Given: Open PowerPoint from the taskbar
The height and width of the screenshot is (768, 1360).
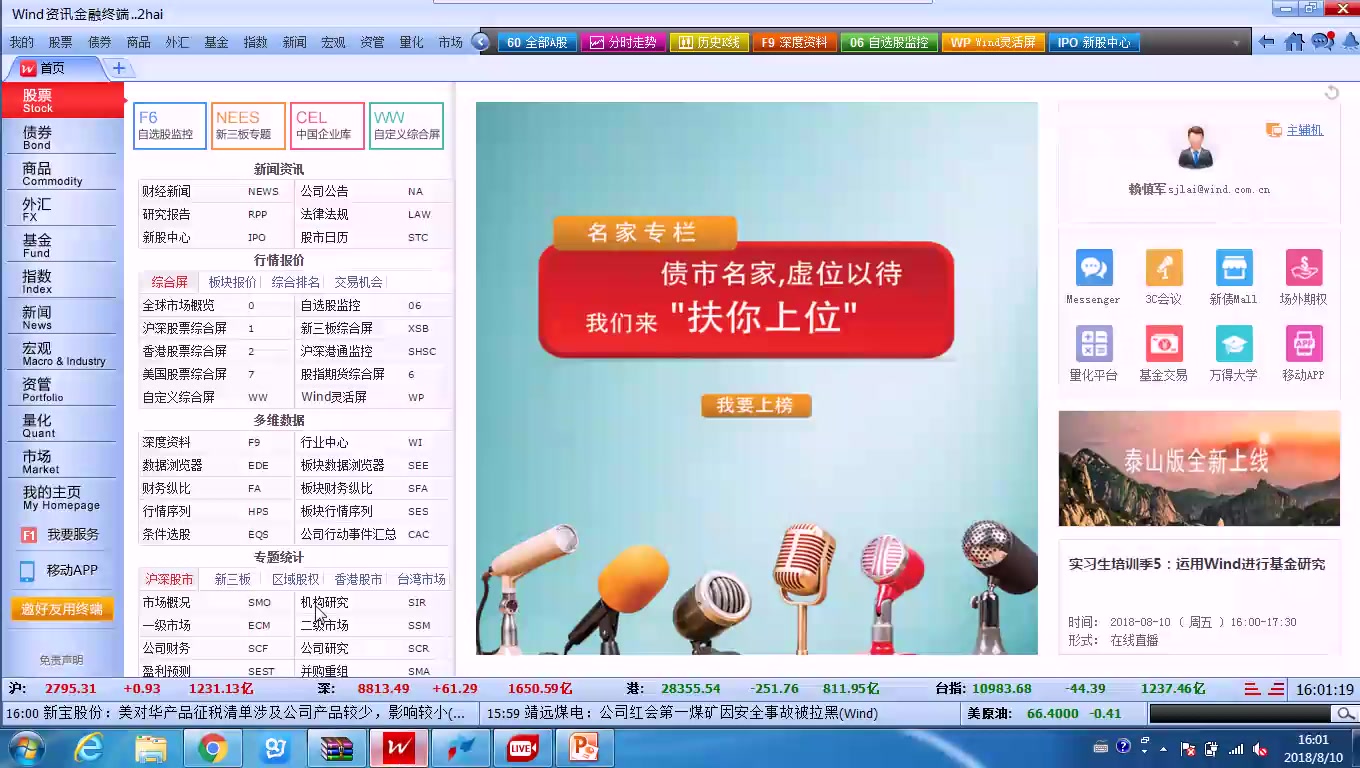Looking at the screenshot, I should point(583,748).
